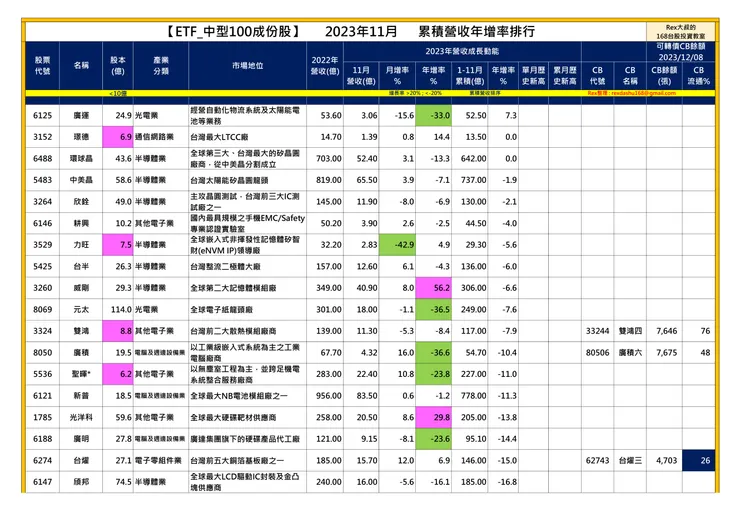
Task: Select the blue 26 CB流通% cell
Action: (x=698, y=461)
